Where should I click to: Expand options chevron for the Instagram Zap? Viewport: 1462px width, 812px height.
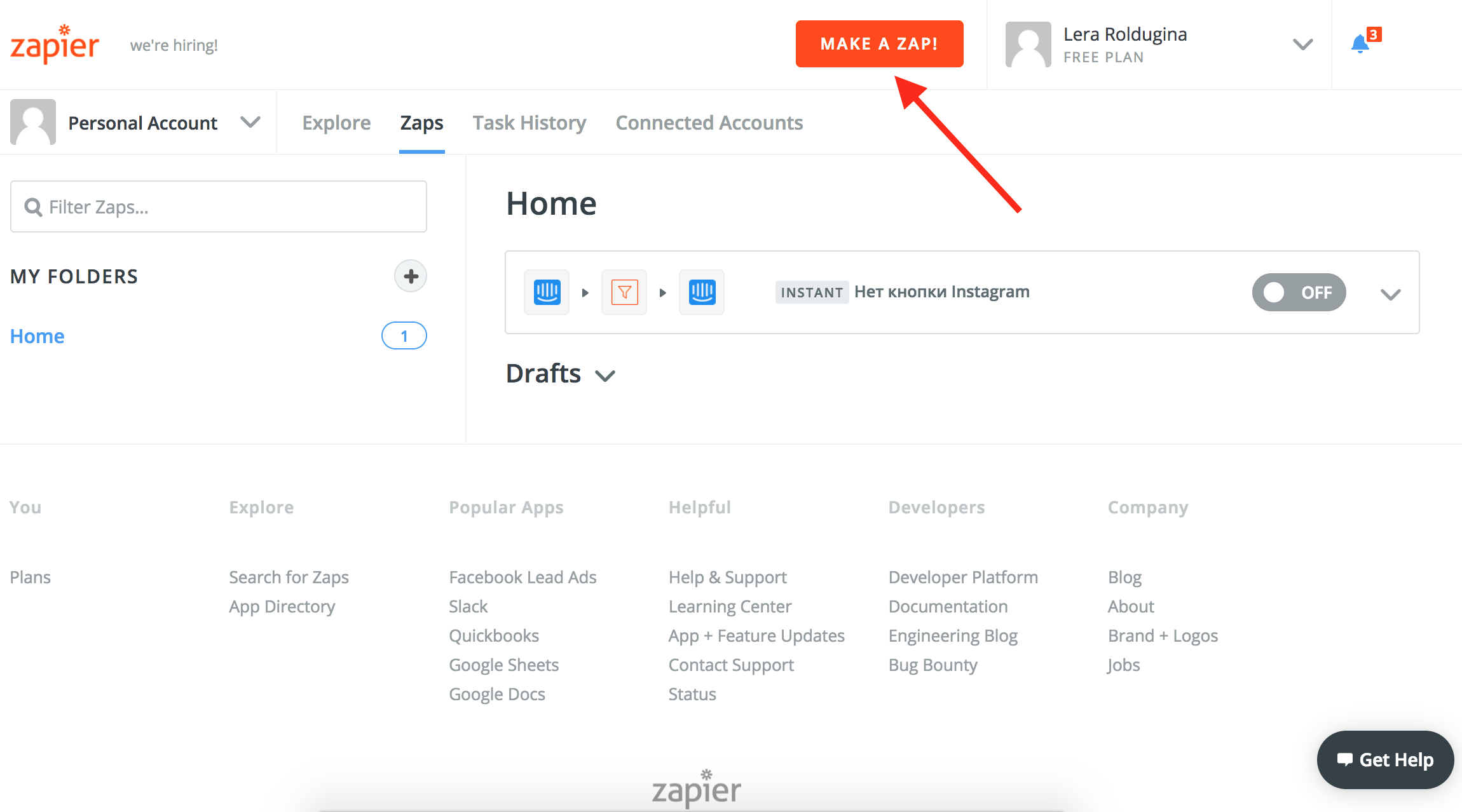pos(1390,294)
